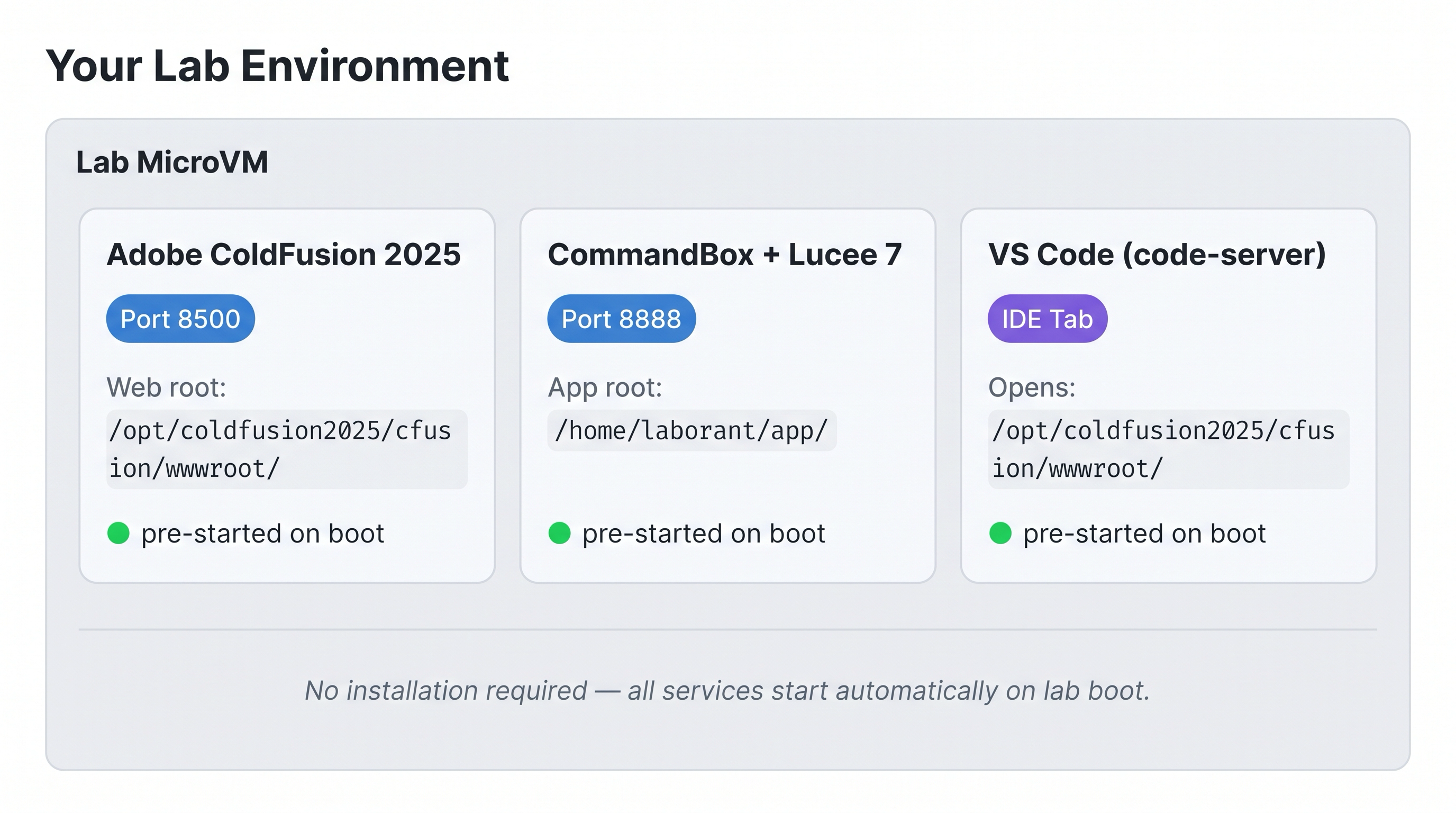Click pre-started on boot text in VS Code card
This screenshot has height=813, width=1456.
tap(1144, 533)
